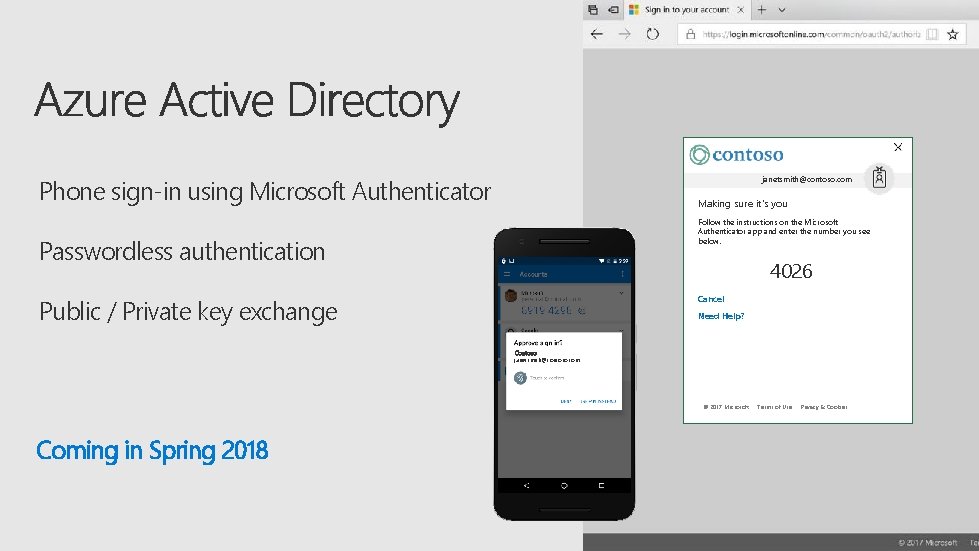The width and height of the screenshot is (979, 551).
Task: Open a new browser tab with plus
Action: 762,9
